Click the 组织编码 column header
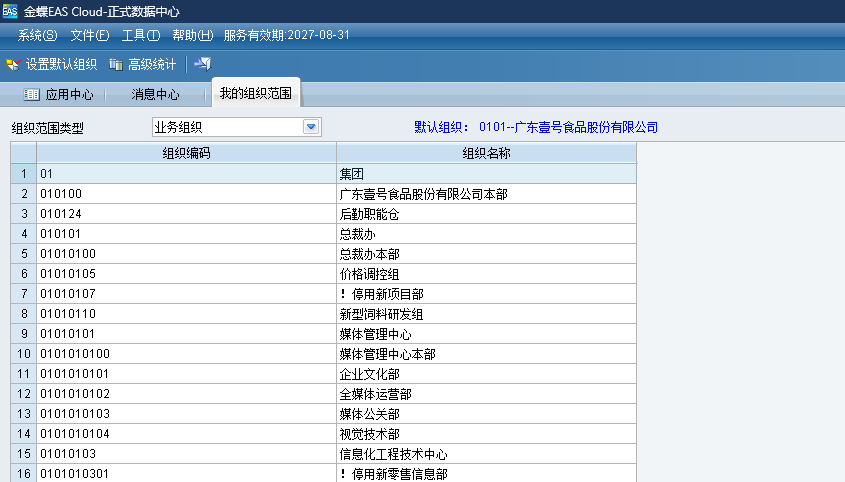Viewport: 845px width, 482px height. (x=186, y=153)
